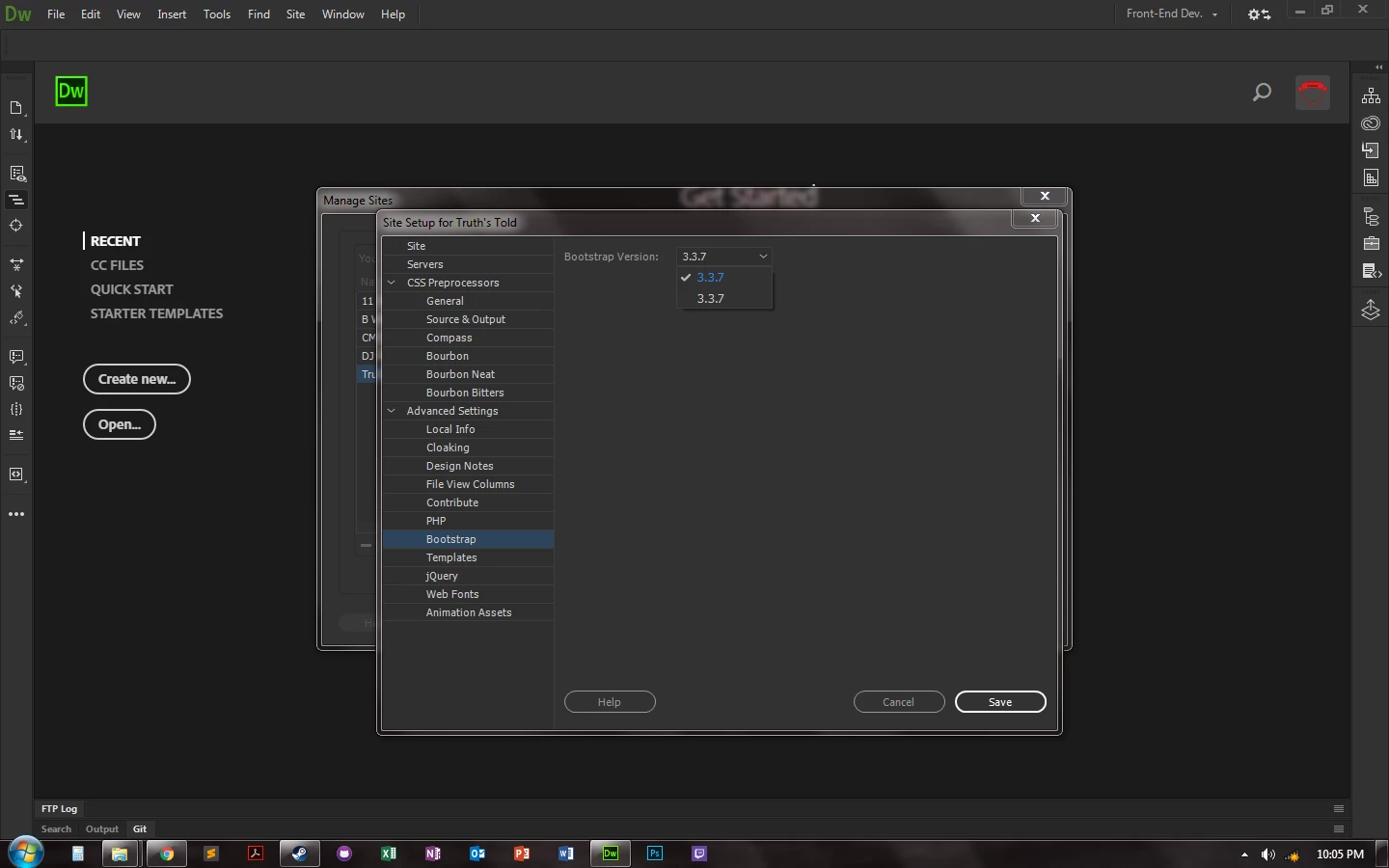Switch to the Git tab
Screen dimensions: 1389x868
(x=140, y=829)
